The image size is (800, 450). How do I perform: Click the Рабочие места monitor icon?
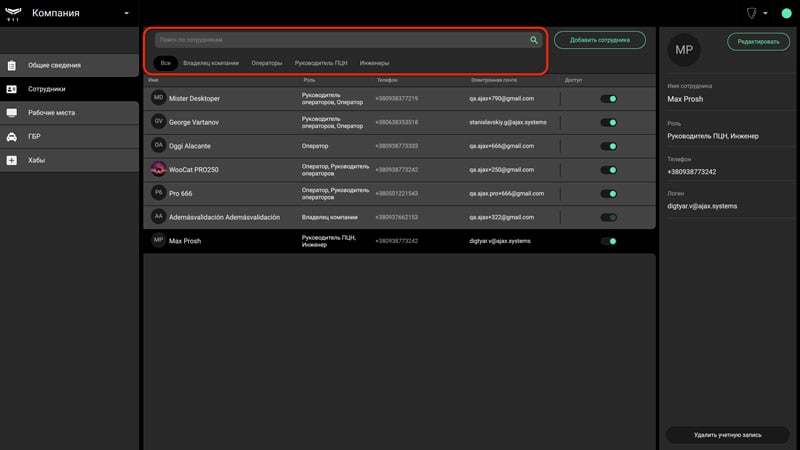[x=12, y=113]
